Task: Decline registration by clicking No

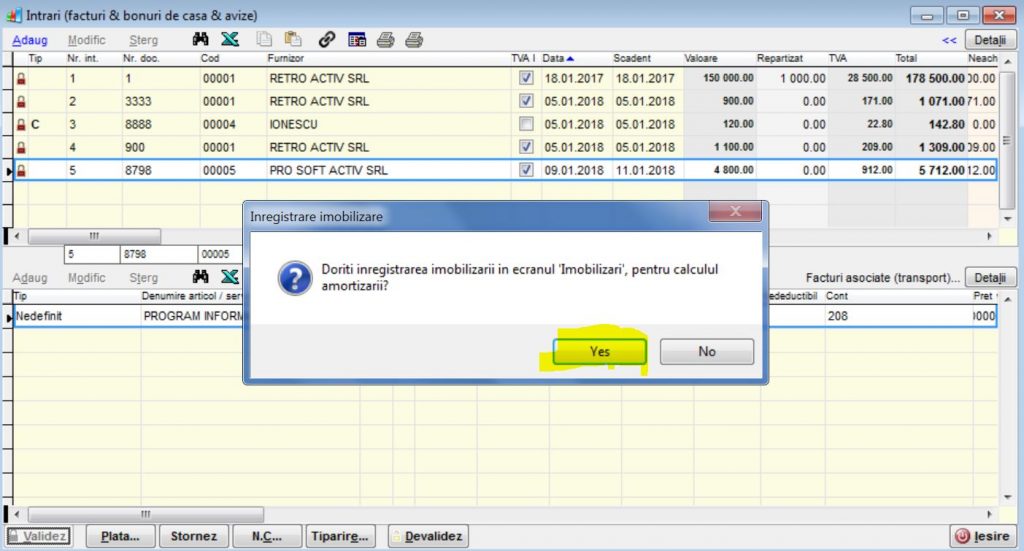Action: (x=706, y=352)
